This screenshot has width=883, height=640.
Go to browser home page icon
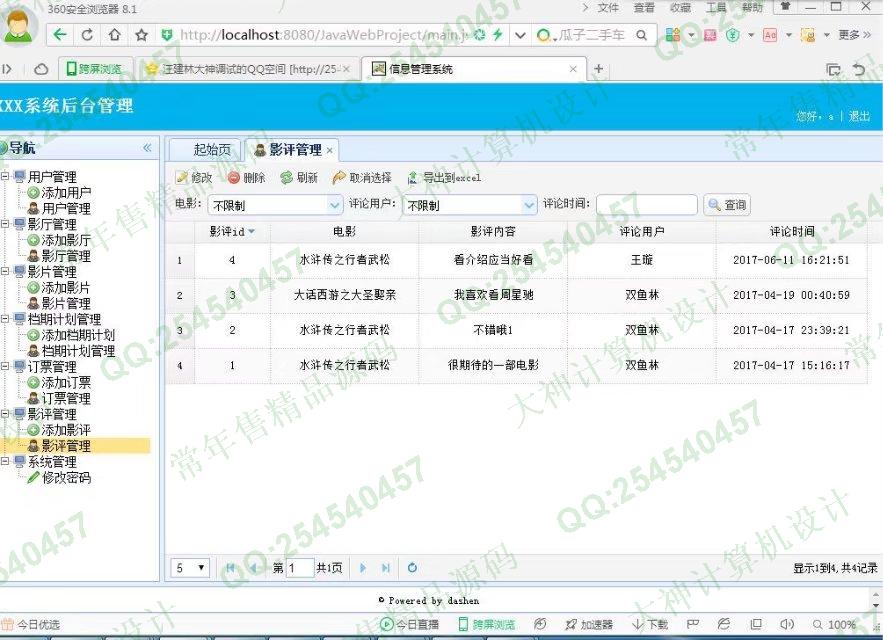(x=114, y=35)
